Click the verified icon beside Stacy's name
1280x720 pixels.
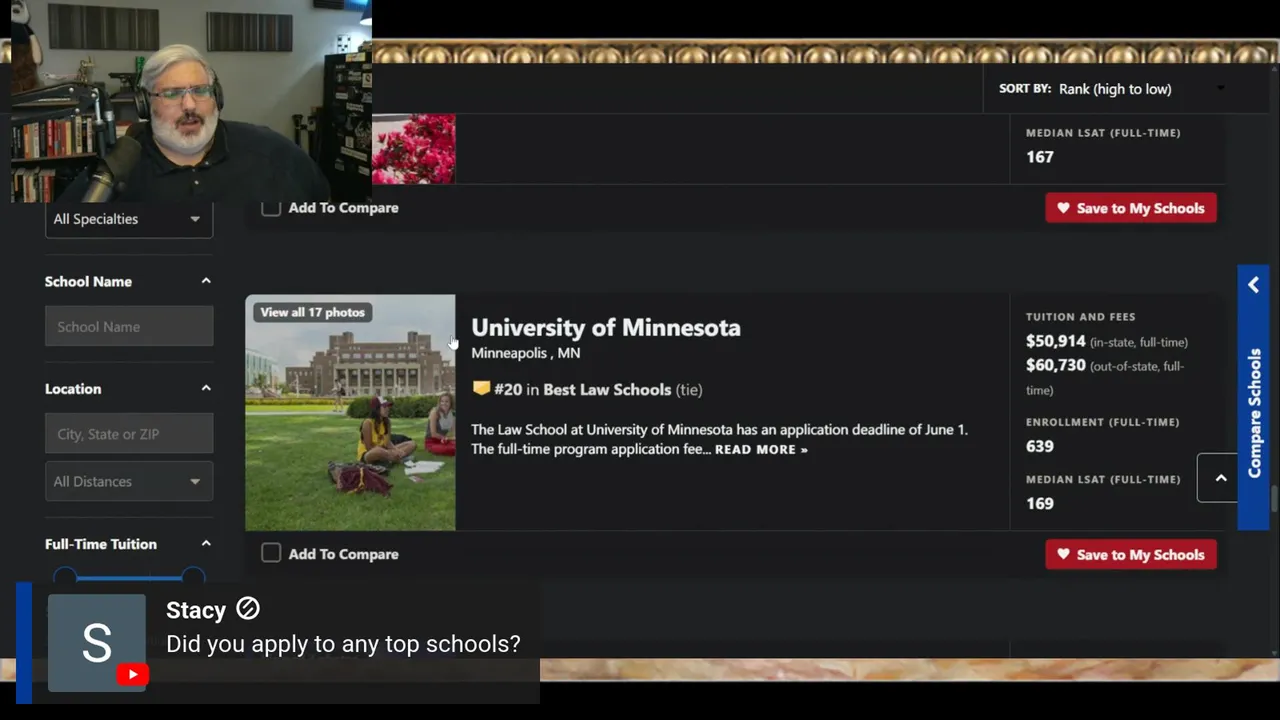pos(248,608)
